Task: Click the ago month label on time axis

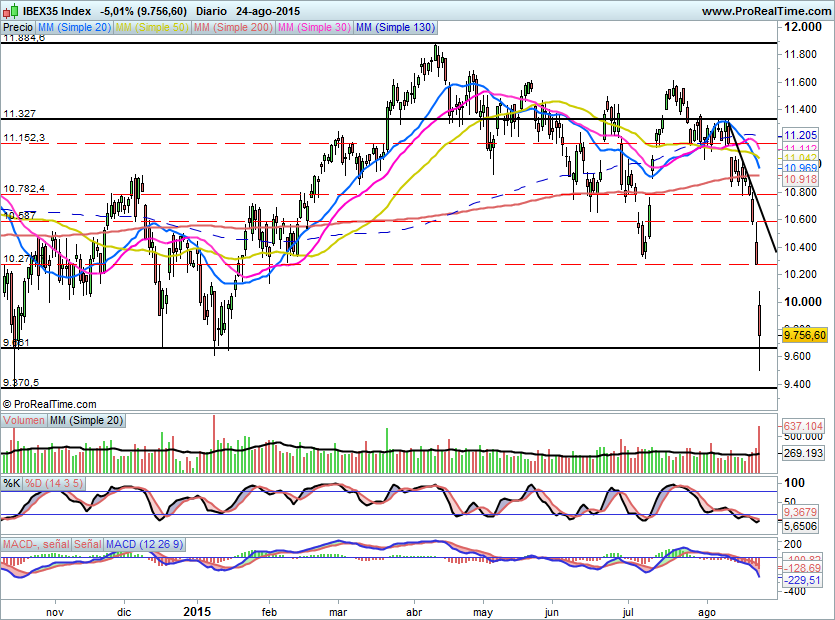Action: click(706, 613)
